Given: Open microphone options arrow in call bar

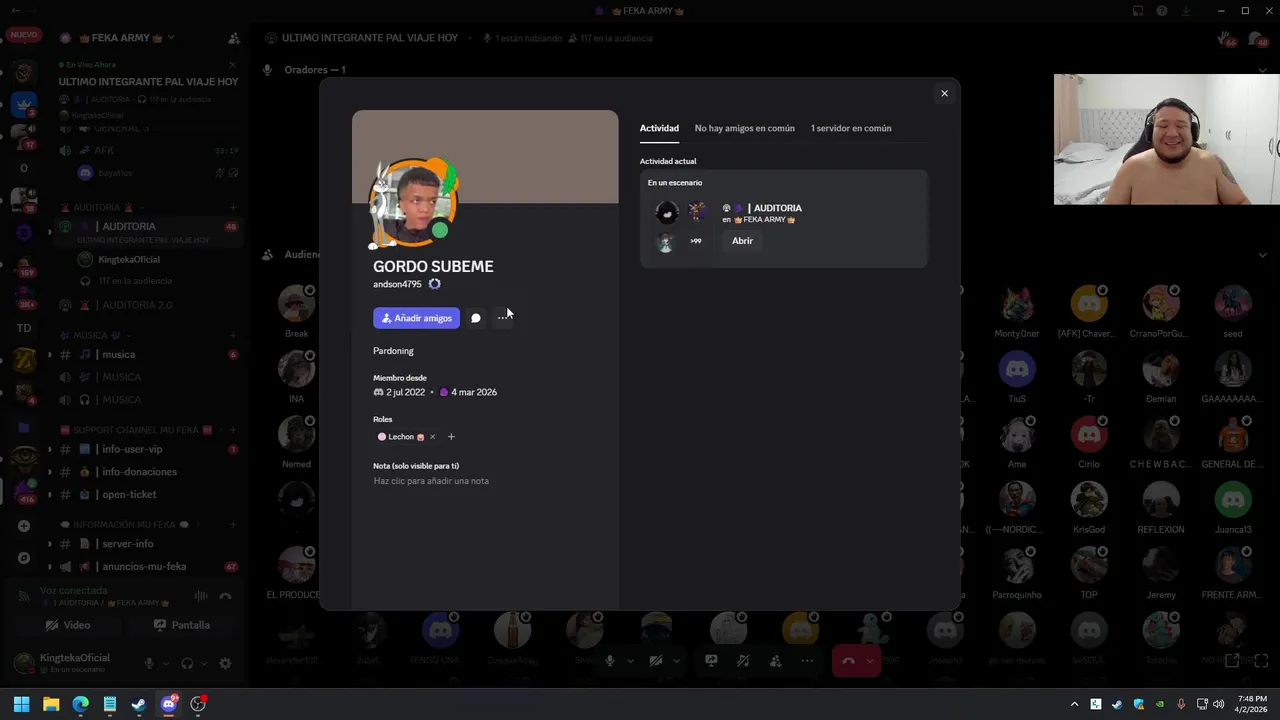Looking at the screenshot, I should [x=630, y=661].
